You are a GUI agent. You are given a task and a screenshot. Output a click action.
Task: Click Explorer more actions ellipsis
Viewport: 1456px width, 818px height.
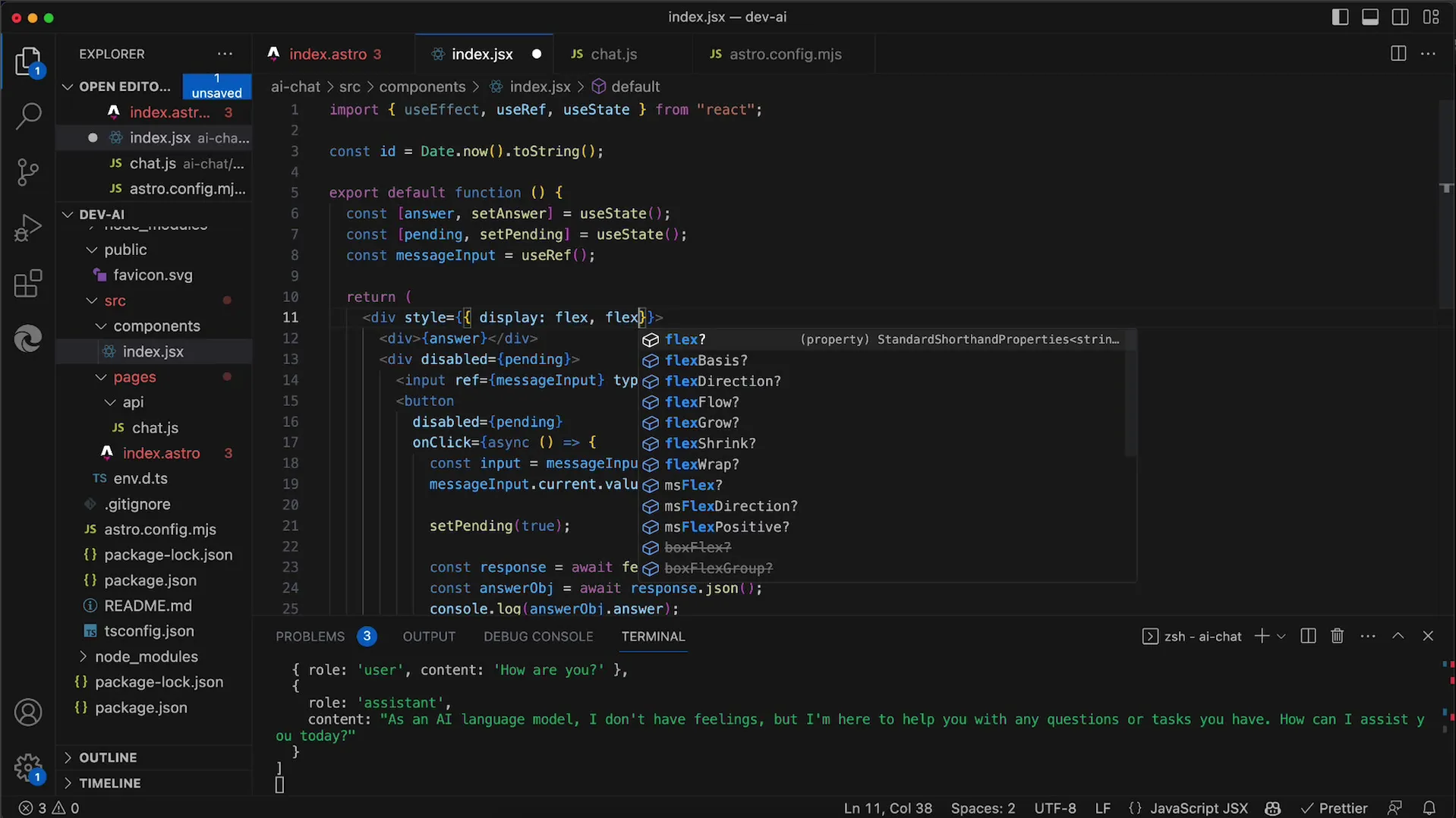coord(225,54)
